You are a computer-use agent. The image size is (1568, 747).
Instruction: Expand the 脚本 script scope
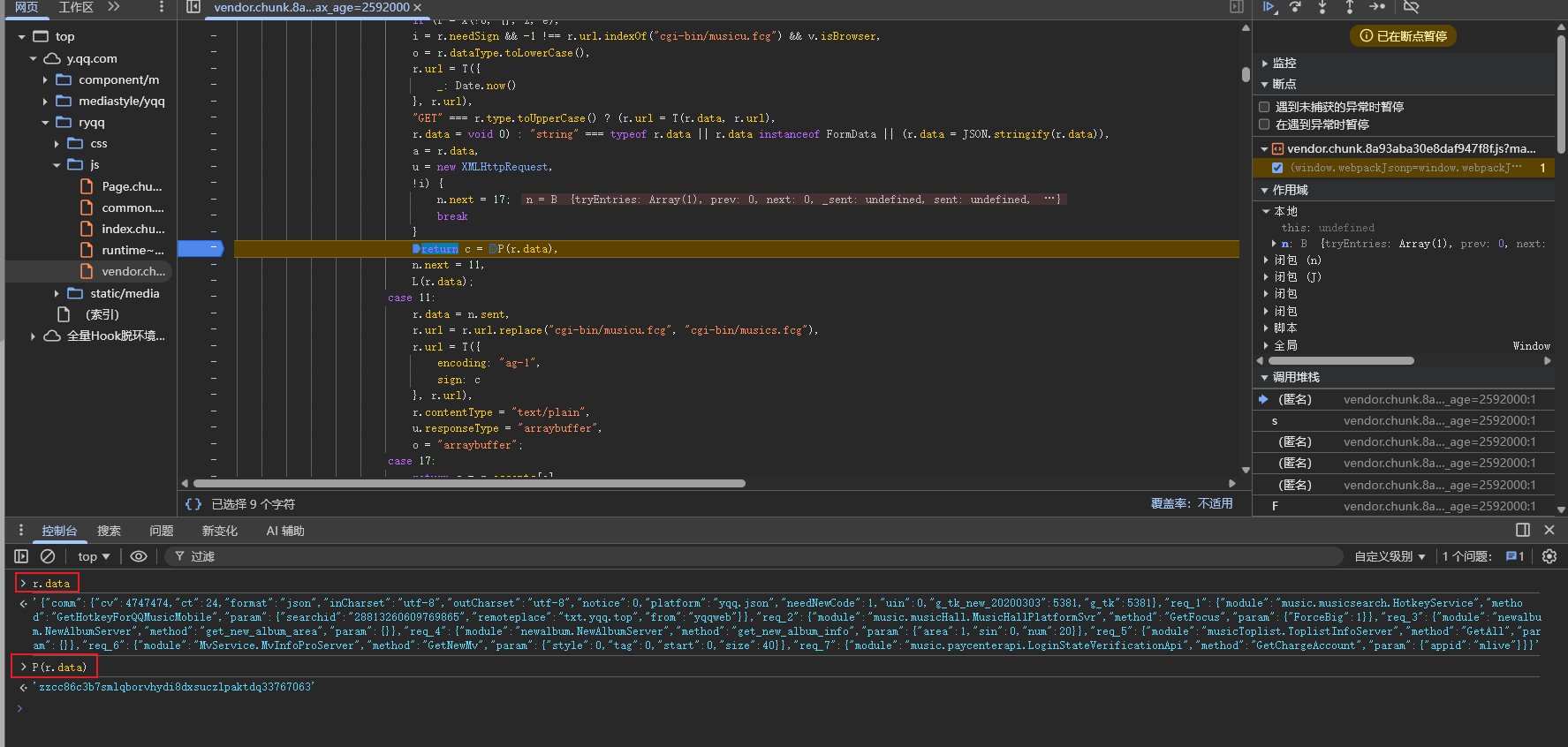pyautogui.click(x=1266, y=328)
